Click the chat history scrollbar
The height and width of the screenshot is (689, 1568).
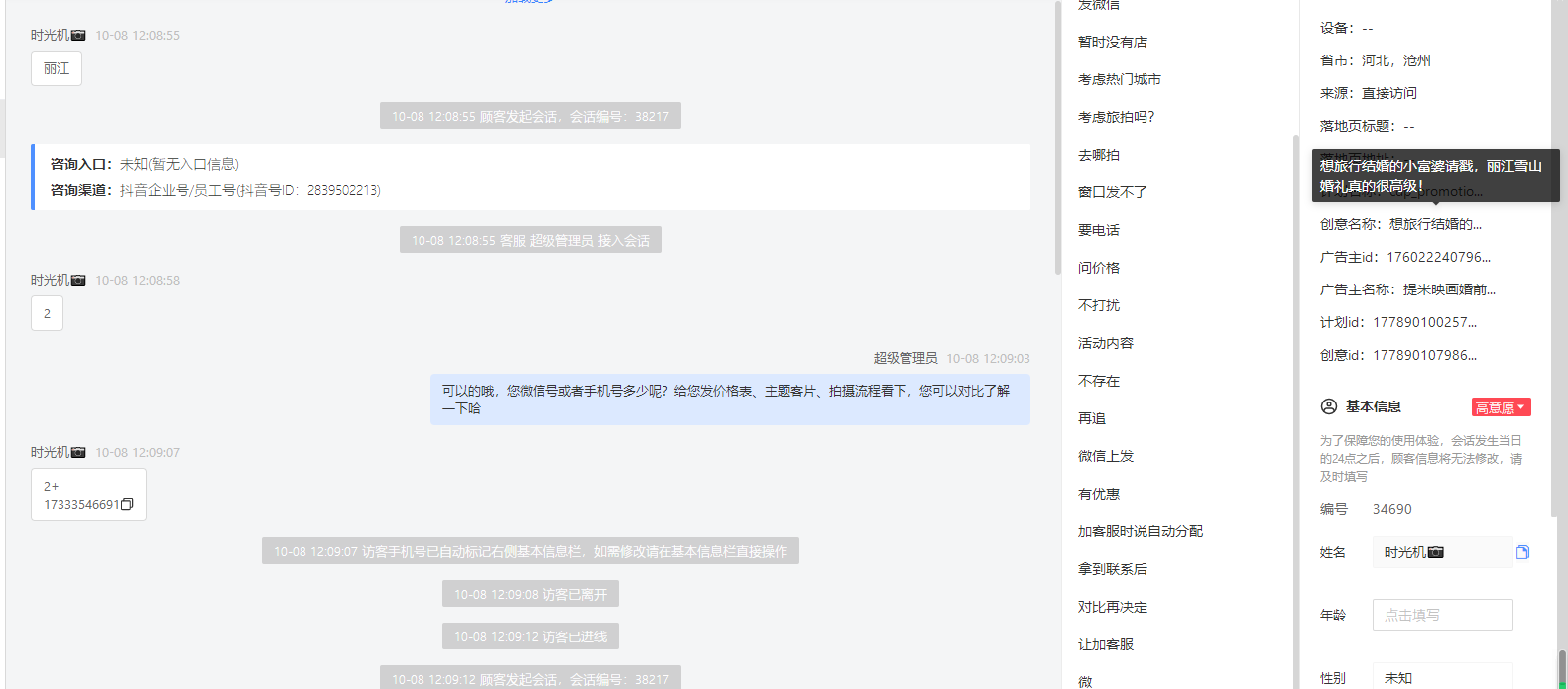1057,139
